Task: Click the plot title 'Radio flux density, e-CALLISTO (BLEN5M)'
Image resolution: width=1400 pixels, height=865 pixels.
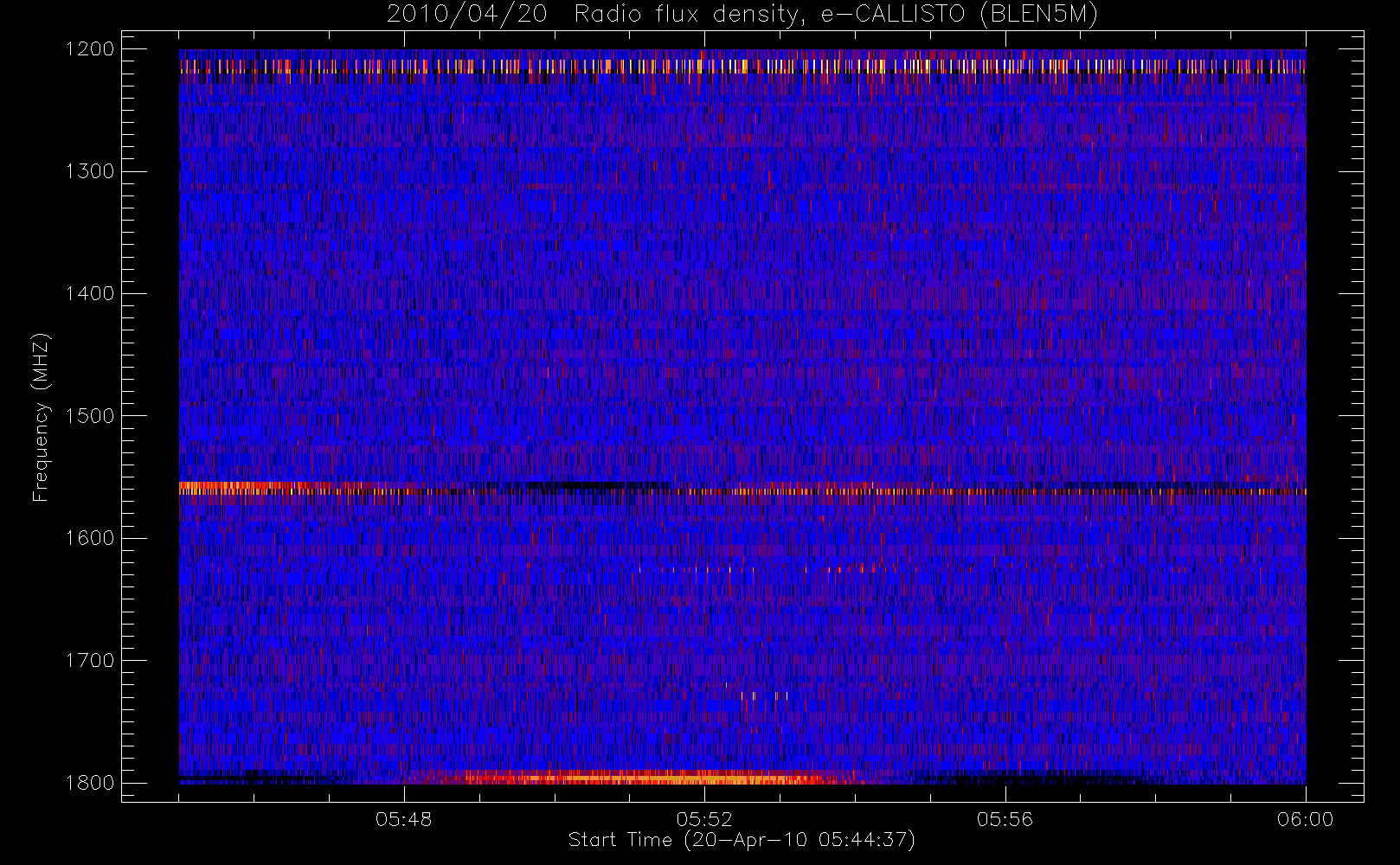Action: (836, 15)
